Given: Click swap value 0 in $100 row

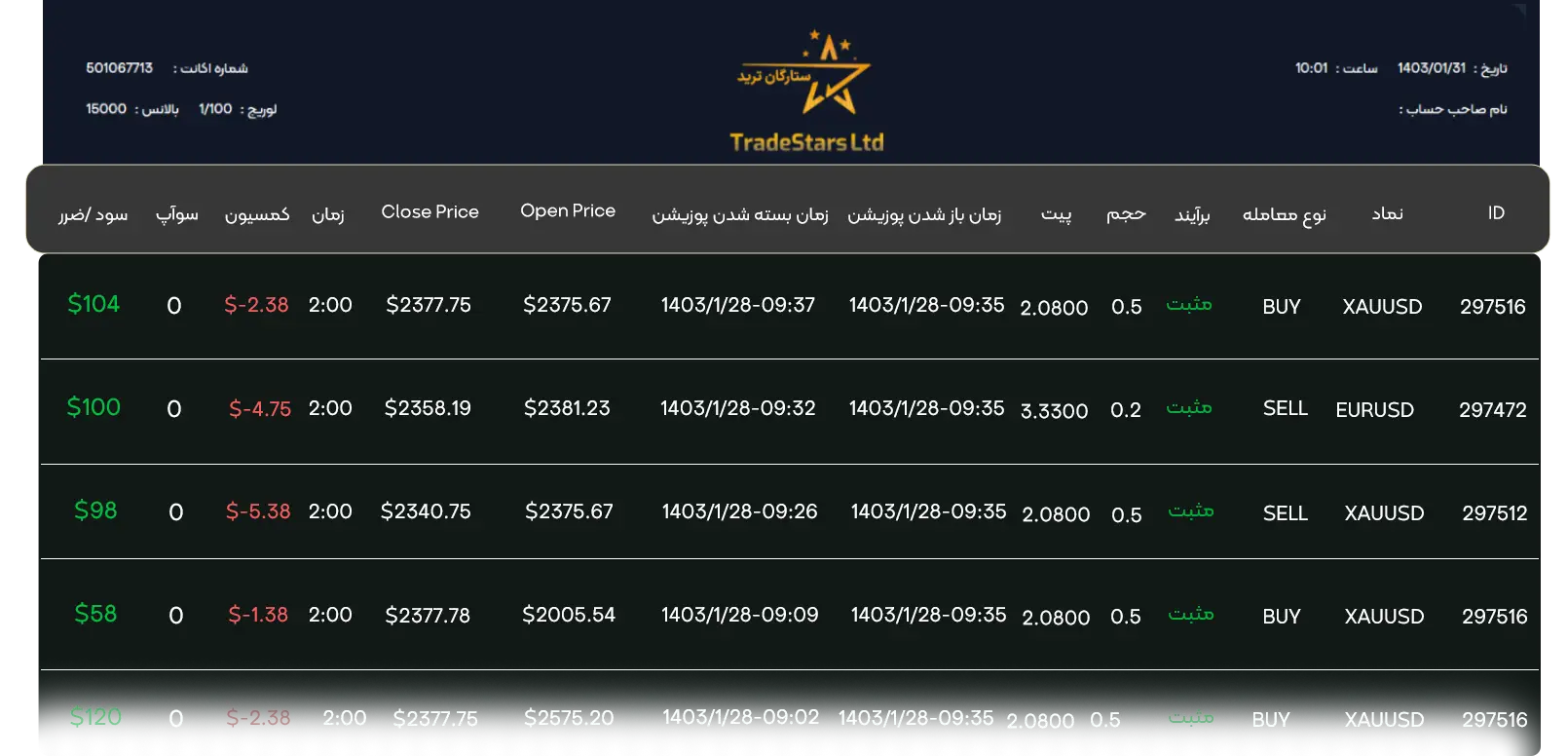Looking at the screenshot, I should [x=174, y=409].
